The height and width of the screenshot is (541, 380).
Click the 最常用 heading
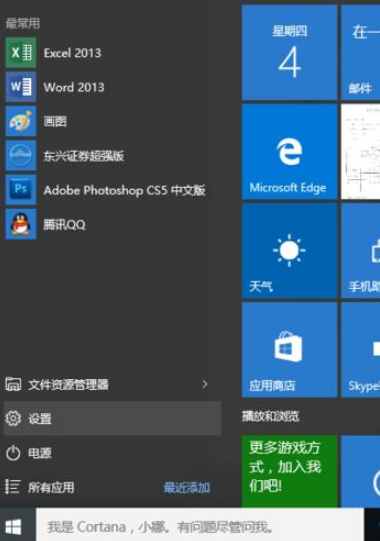[x=23, y=23]
